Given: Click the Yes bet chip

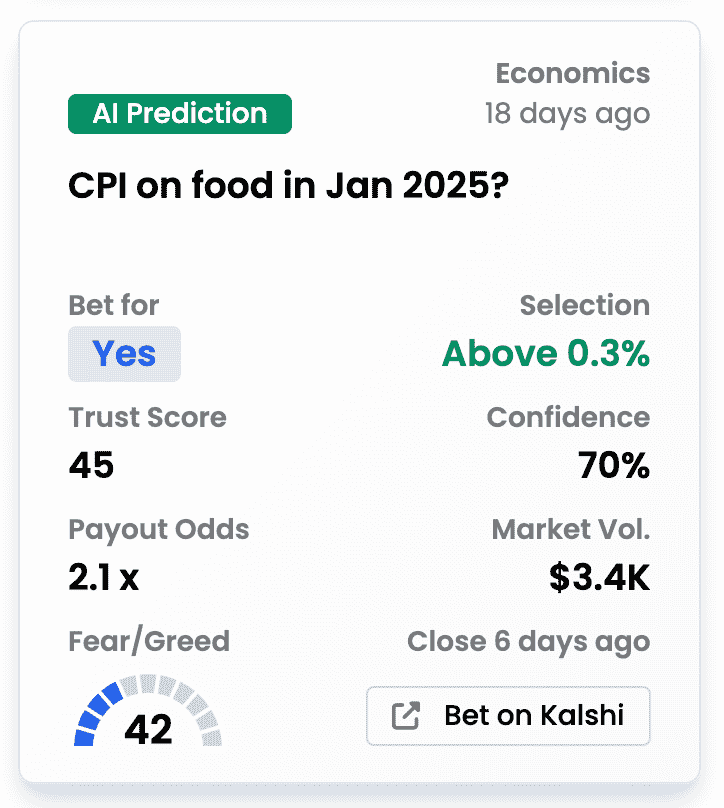Looking at the screenshot, I should [124, 354].
